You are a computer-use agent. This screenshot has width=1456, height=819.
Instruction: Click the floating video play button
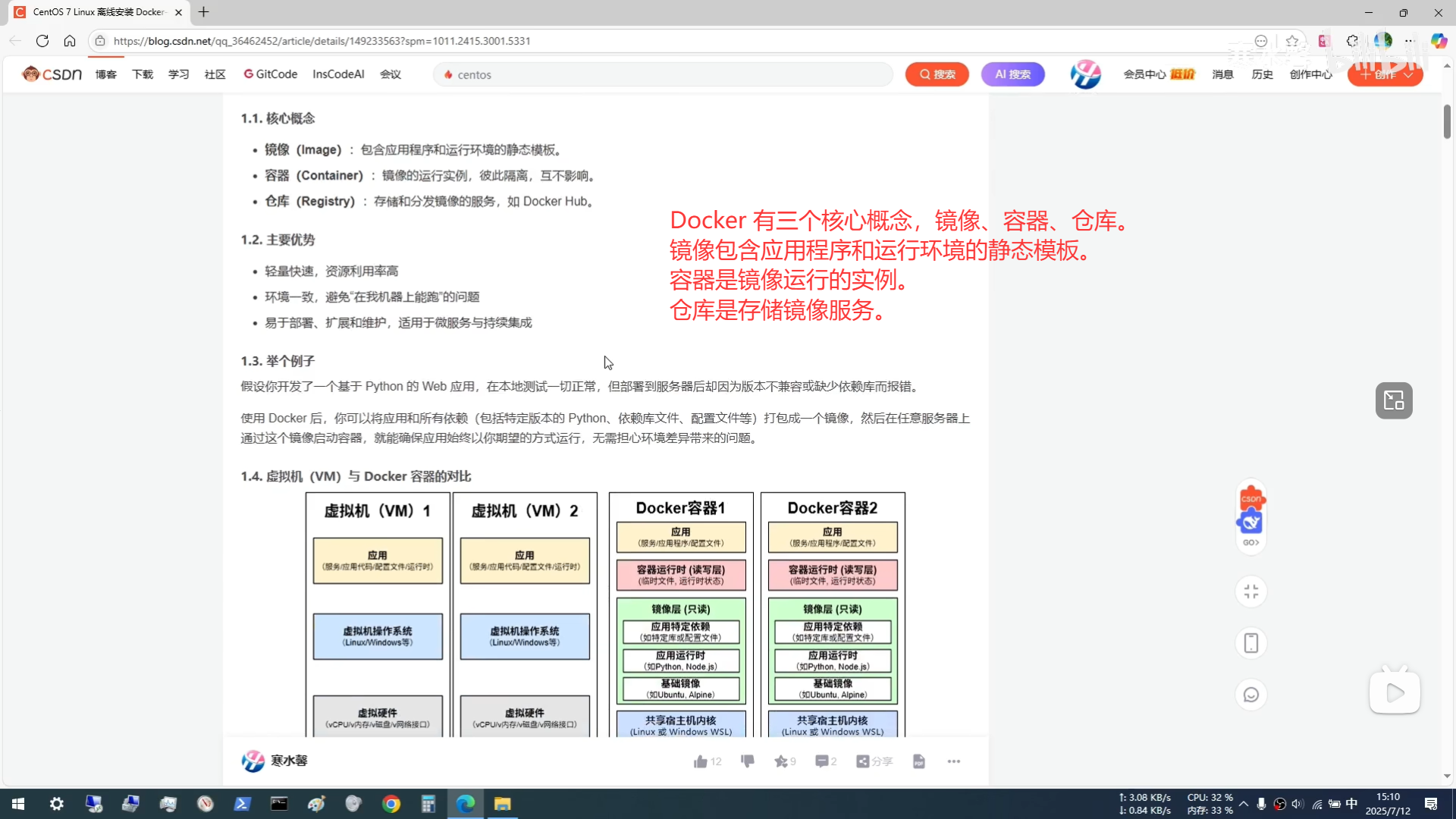coord(1394,692)
